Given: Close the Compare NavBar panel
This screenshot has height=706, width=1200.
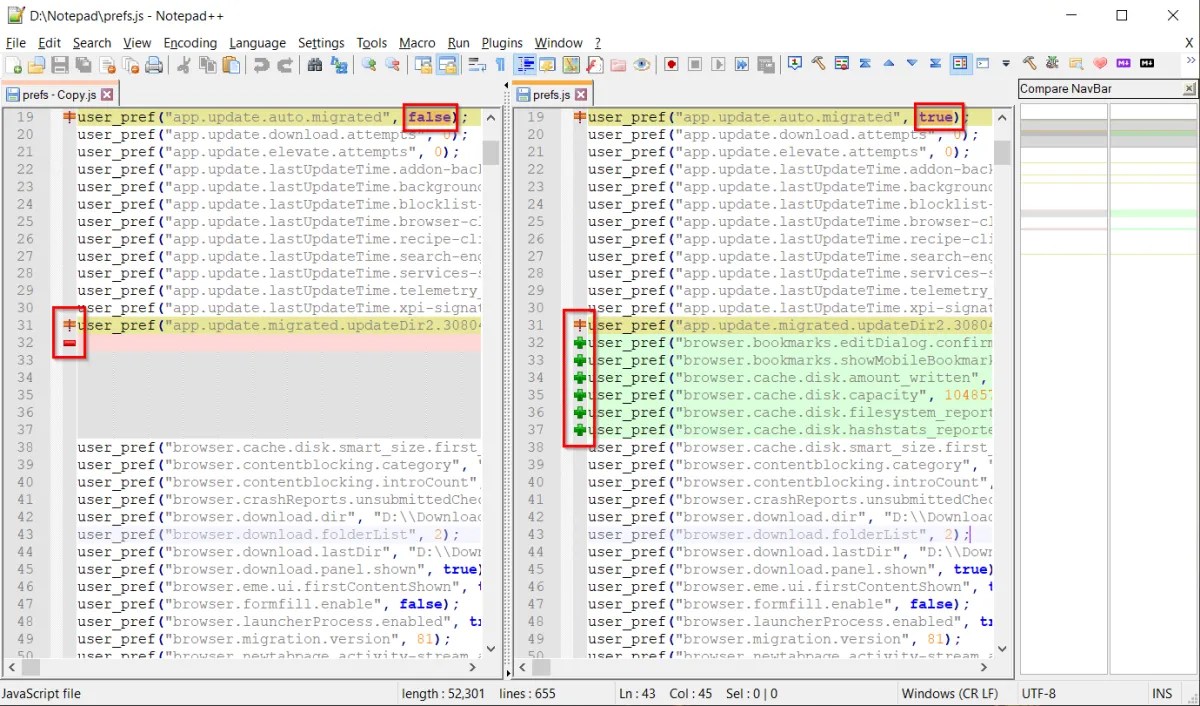Looking at the screenshot, I should point(1191,88).
